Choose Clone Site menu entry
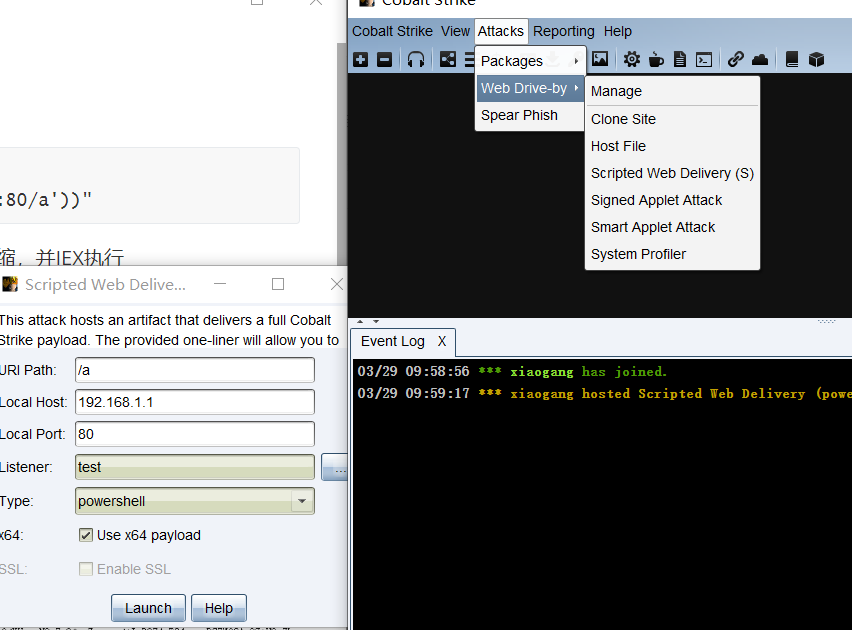 coord(672,119)
